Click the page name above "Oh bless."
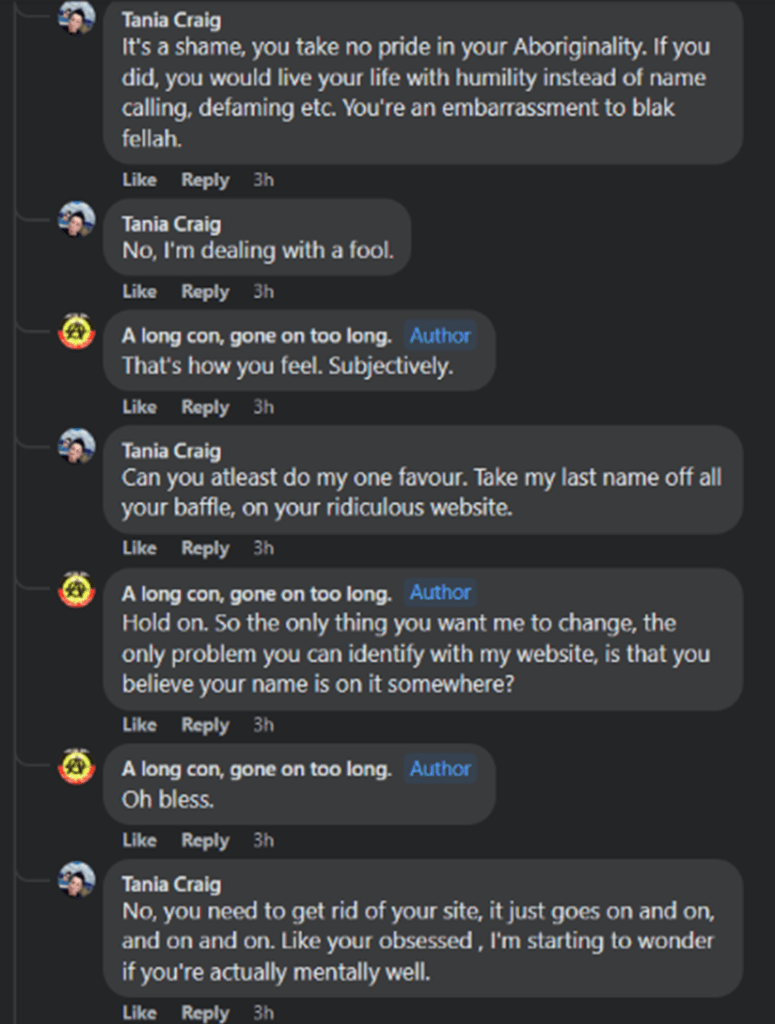The height and width of the screenshot is (1024, 775). click(256, 769)
